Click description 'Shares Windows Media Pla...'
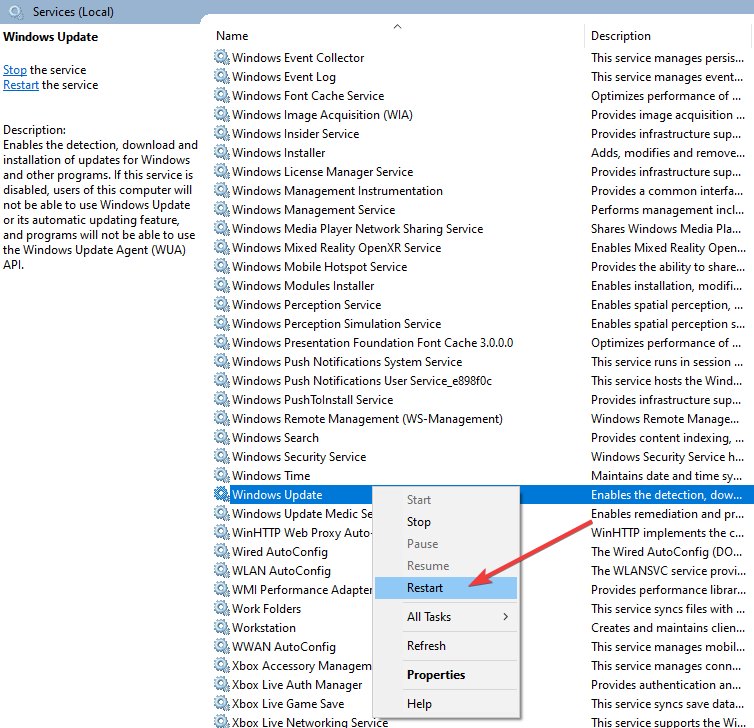 (666, 228)
